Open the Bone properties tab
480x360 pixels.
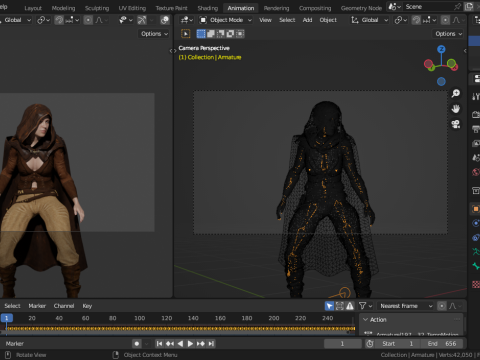coord(476,266)
